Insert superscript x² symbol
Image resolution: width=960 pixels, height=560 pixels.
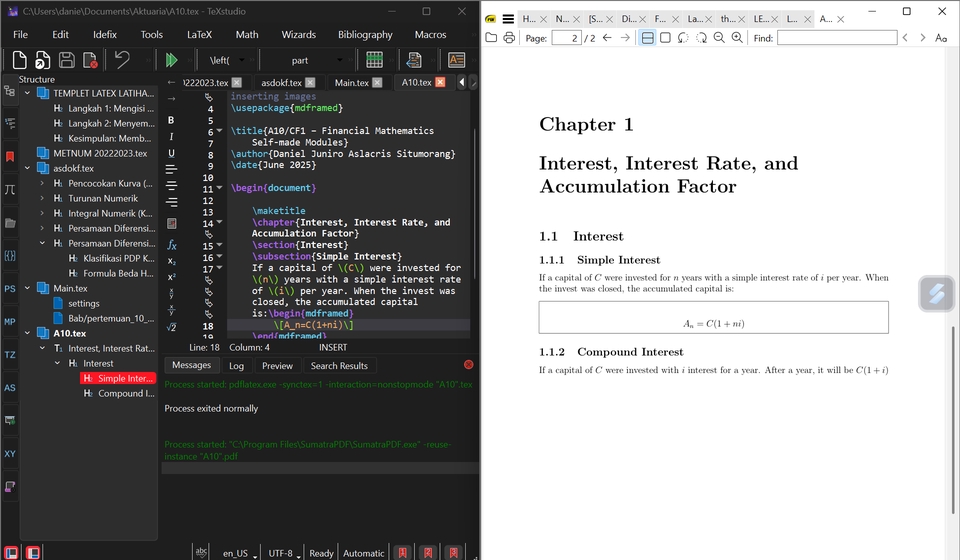pyautogui.click(x=171, y=277)
